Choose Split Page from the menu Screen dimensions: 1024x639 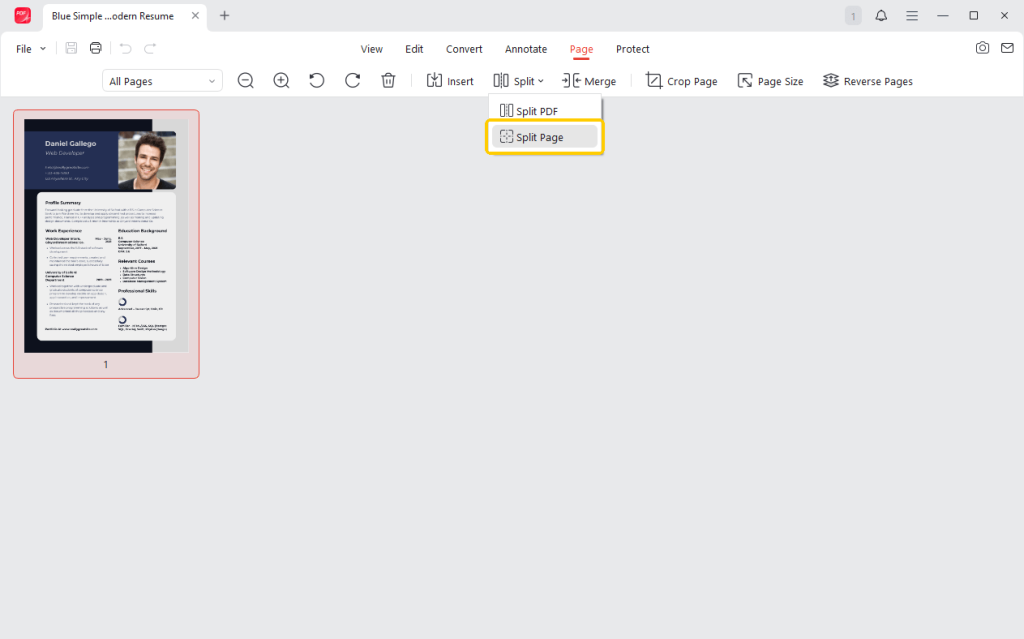pyautogui.click(x=544, y=136)
